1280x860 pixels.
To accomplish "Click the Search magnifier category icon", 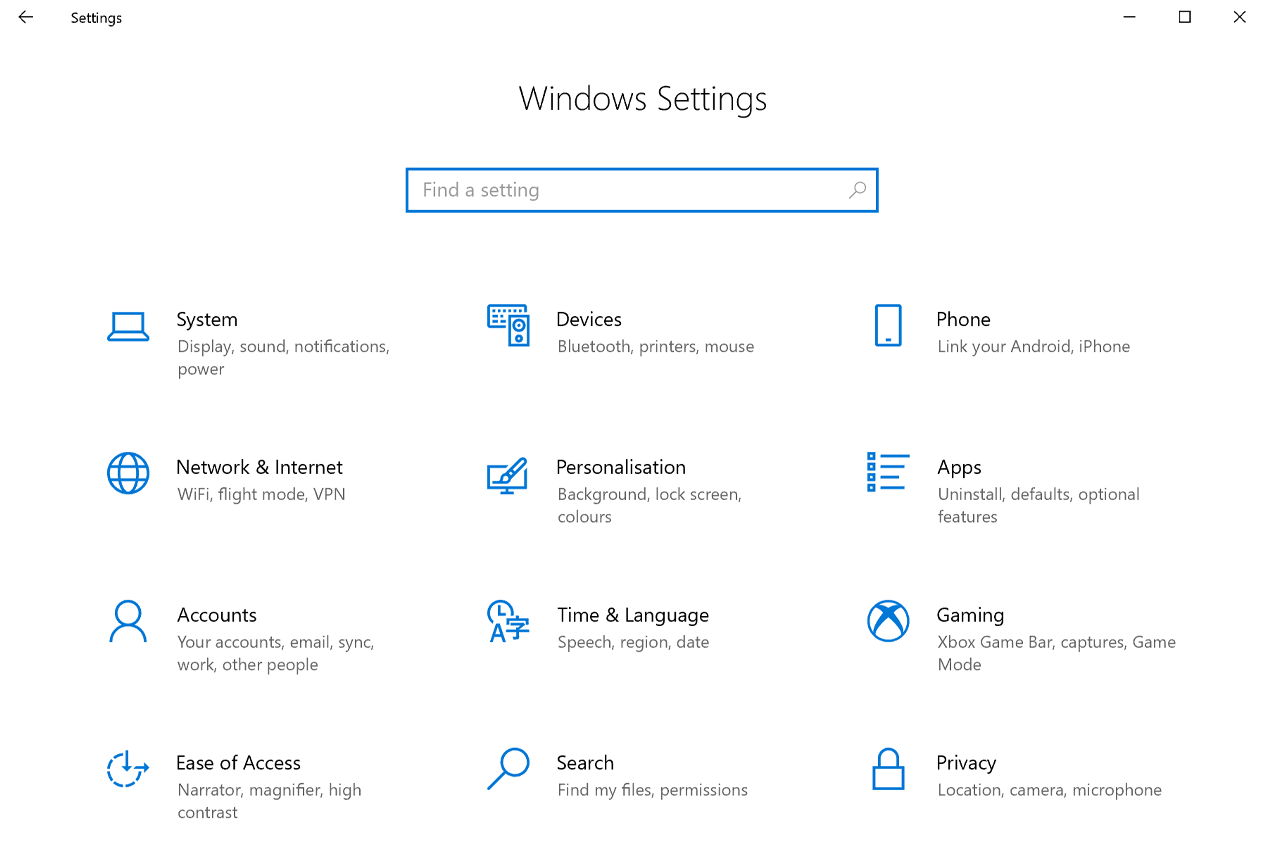I will [508, 769].
